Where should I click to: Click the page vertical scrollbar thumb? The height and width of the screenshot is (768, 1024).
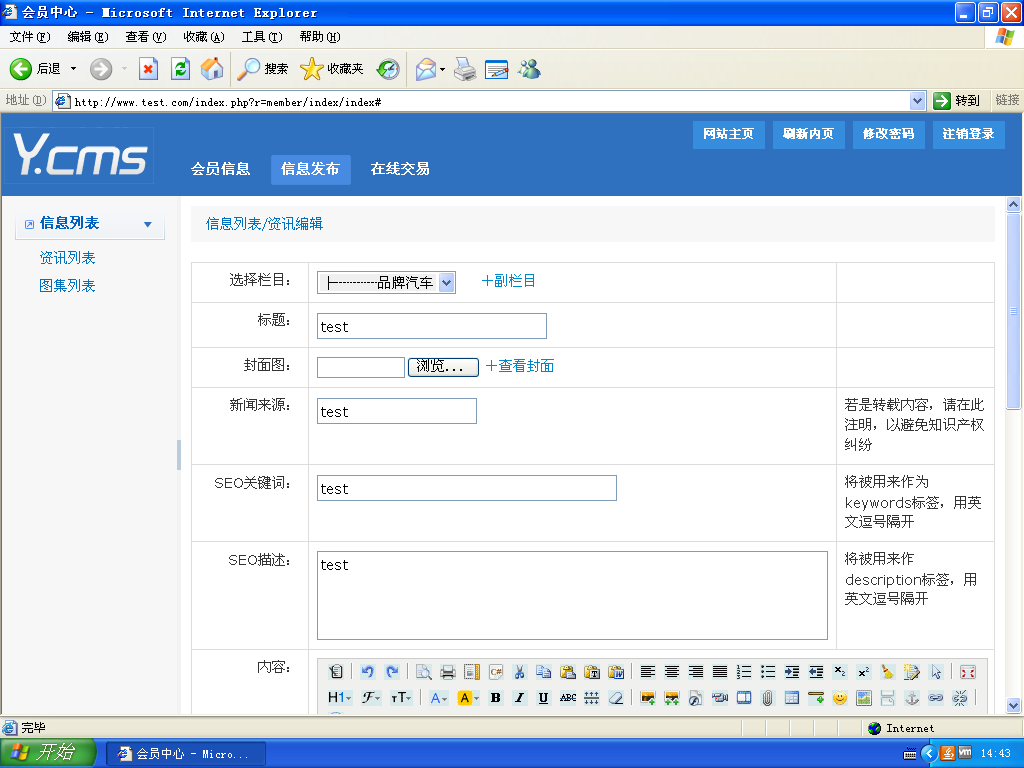pos(1014,312)
